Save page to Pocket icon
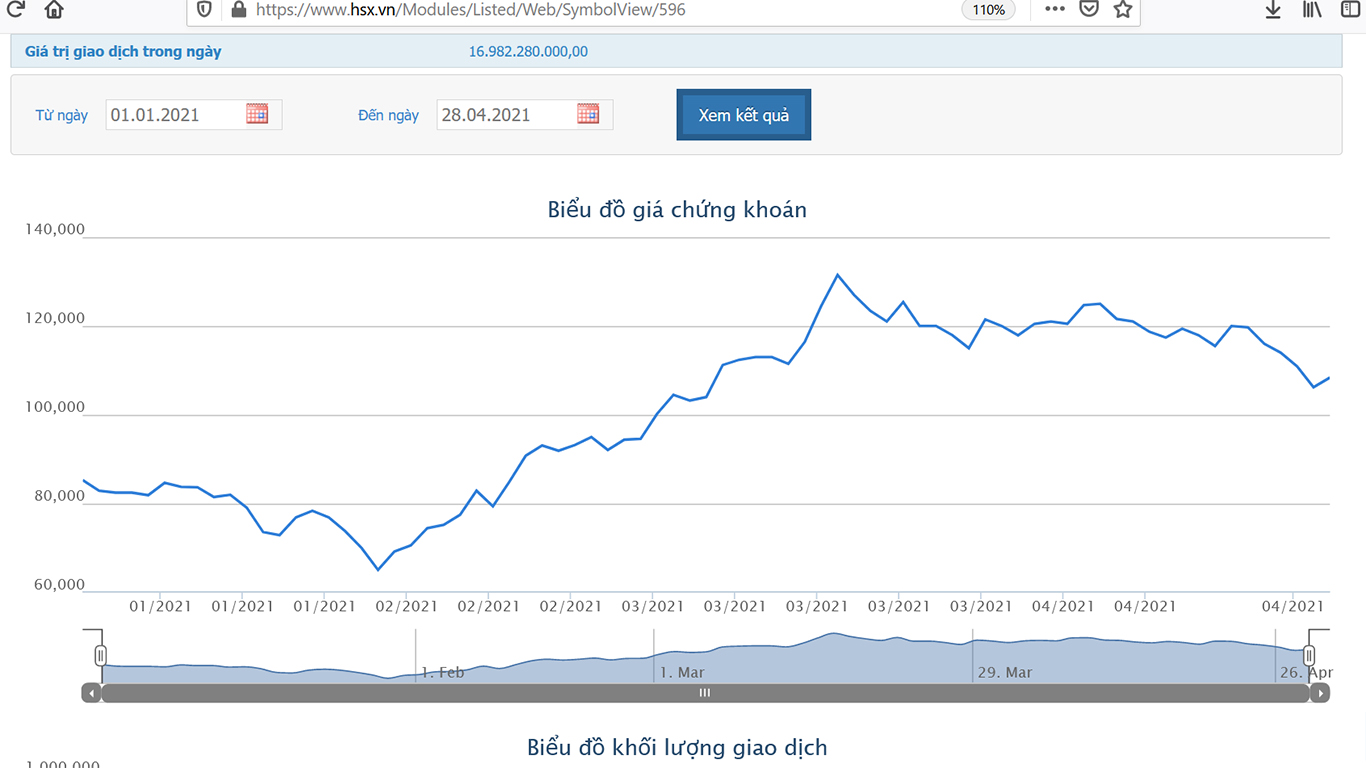 pos(1089,9)
